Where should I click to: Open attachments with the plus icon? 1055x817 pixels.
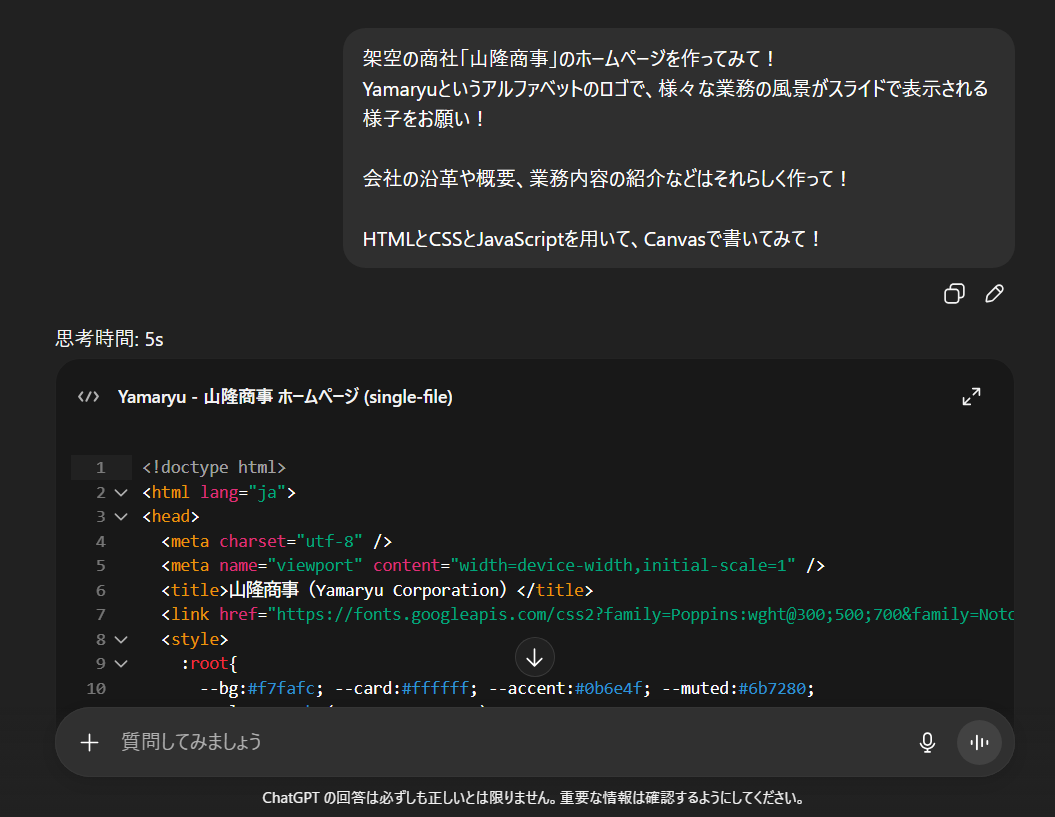[89, 742]
